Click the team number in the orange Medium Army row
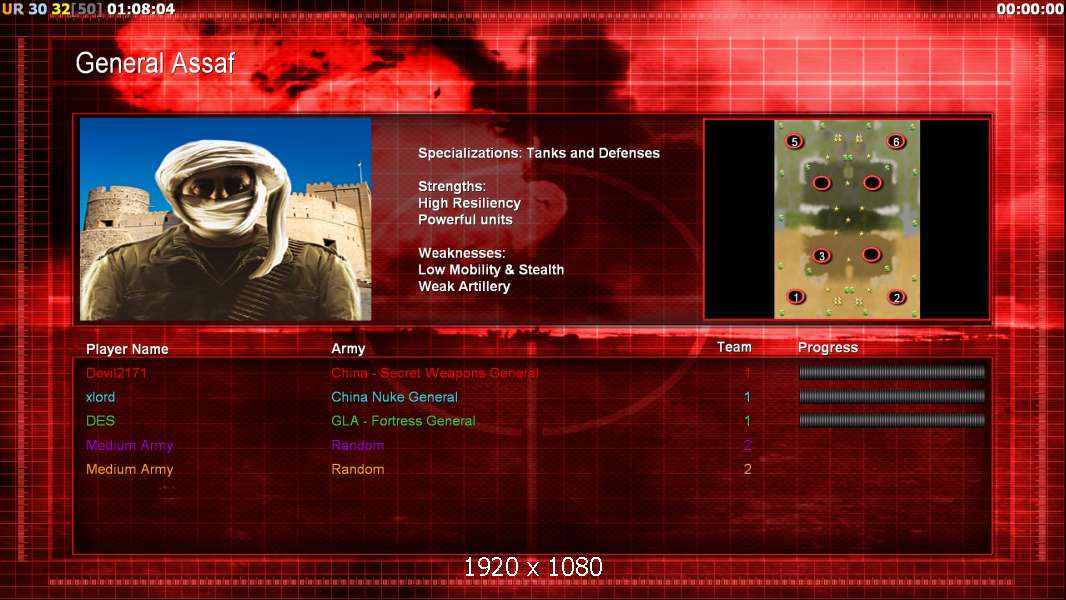Image resolution: width=1066 pixels, height=600 pixels. [747, 470]
